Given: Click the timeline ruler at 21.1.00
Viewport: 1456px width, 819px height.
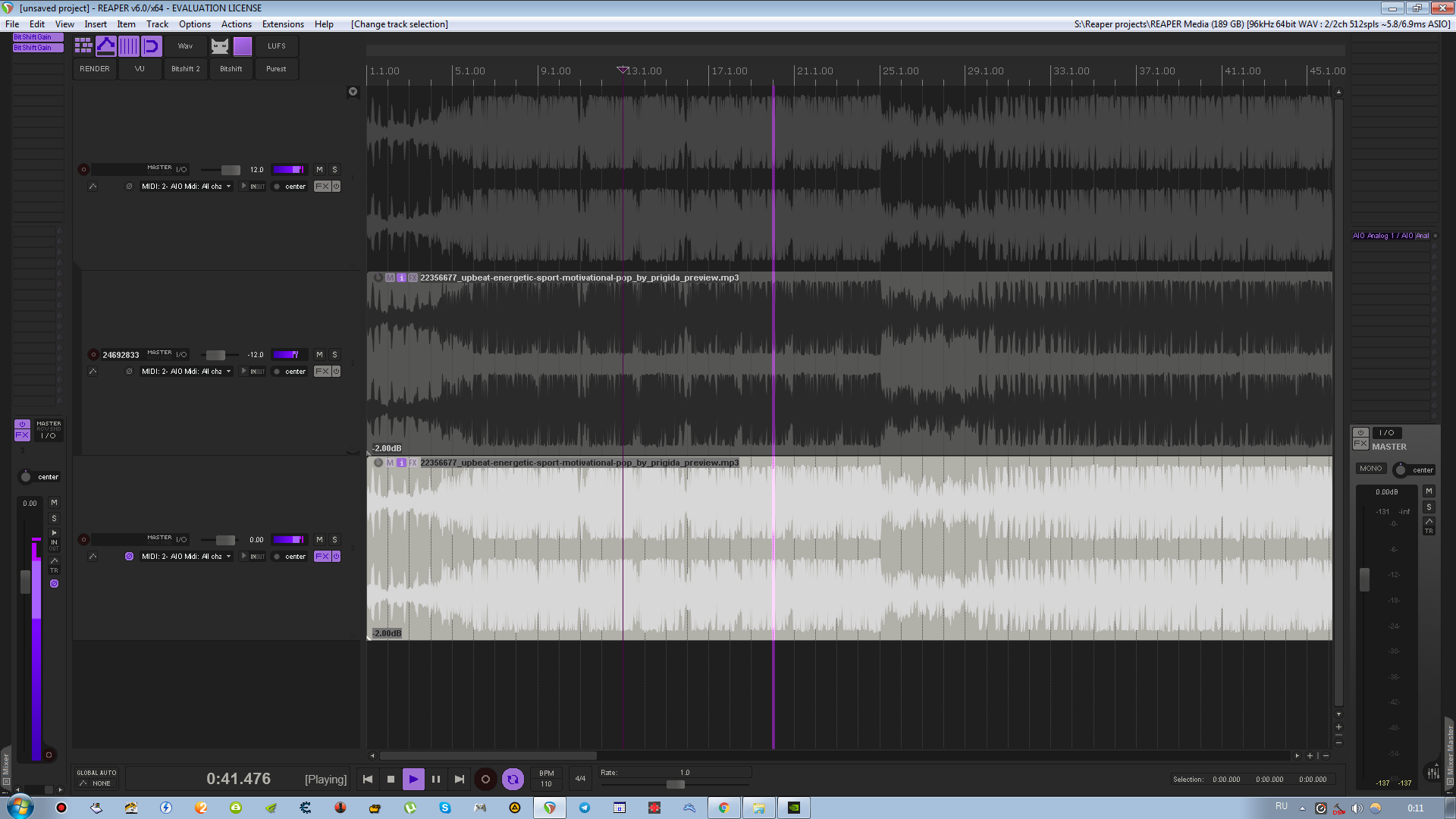Looking at the screenshot, I should (814, 71).
